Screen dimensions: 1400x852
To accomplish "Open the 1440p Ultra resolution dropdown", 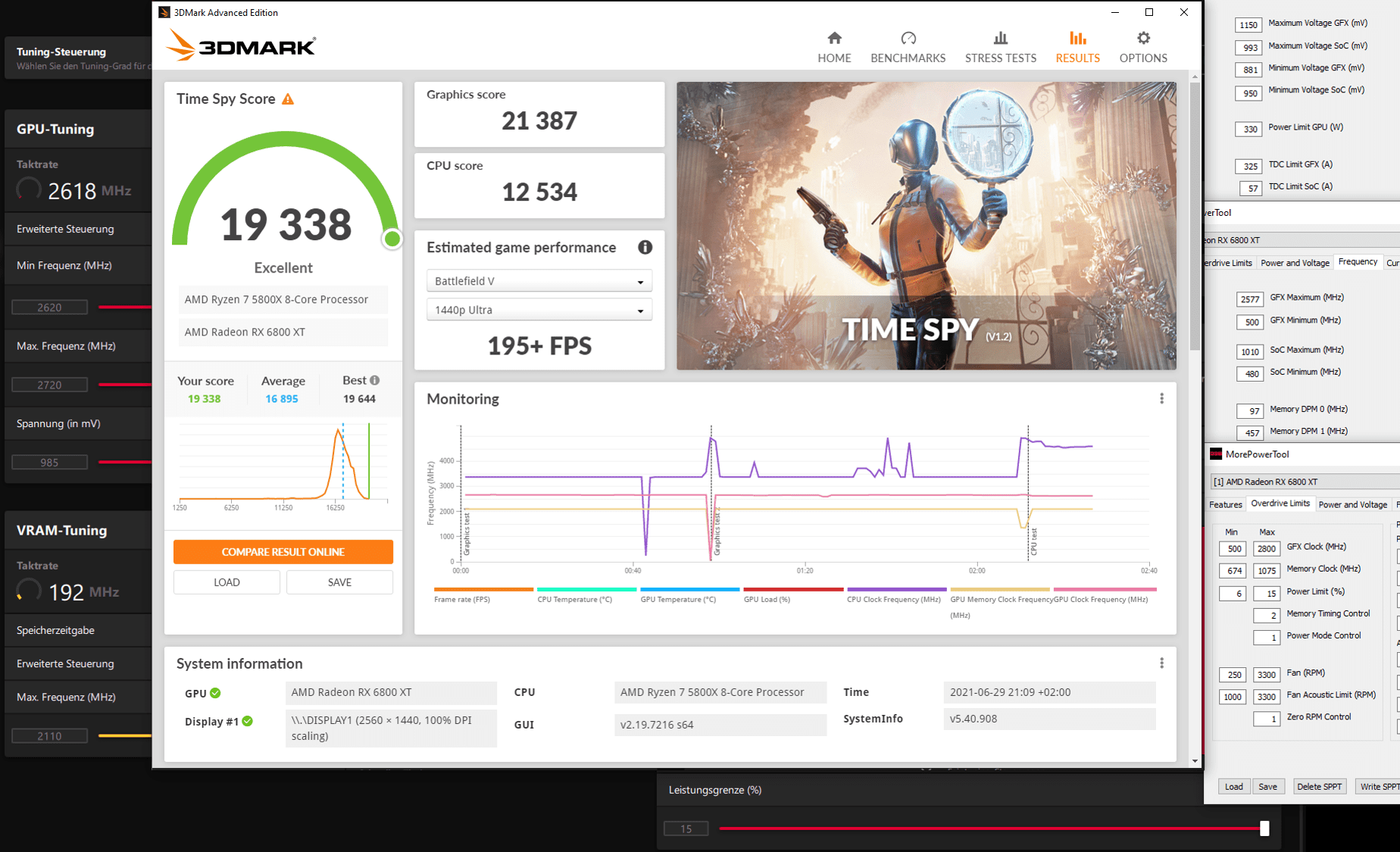I will [x=539, y=310].
